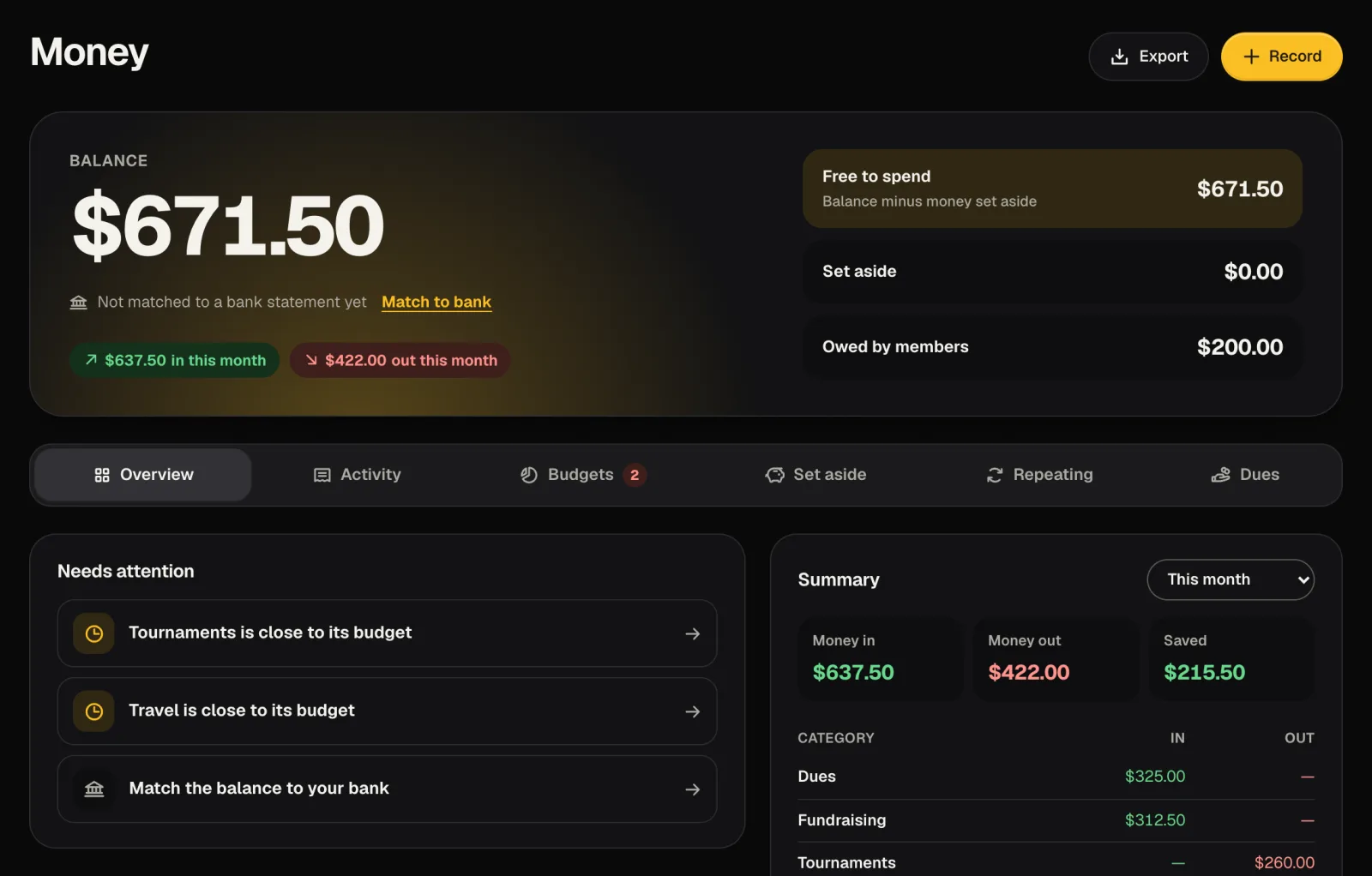Image resolution: width=1372 pixels, height=876 pixels.
Task: Click the arrow on 'Match the balance to your bank'
Action: (693, 789)
